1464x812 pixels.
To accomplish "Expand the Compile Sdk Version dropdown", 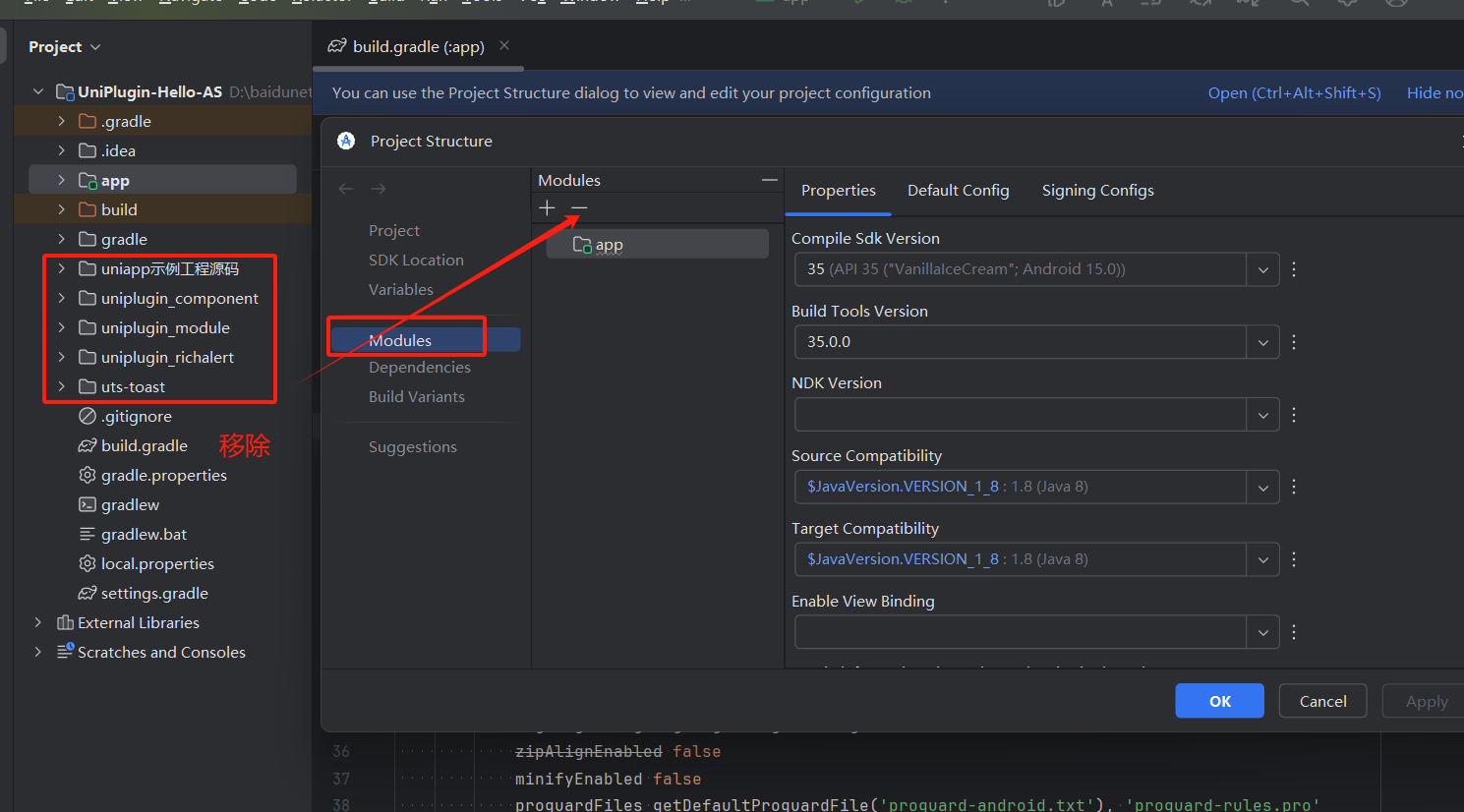I will [x=1262, y=269].
